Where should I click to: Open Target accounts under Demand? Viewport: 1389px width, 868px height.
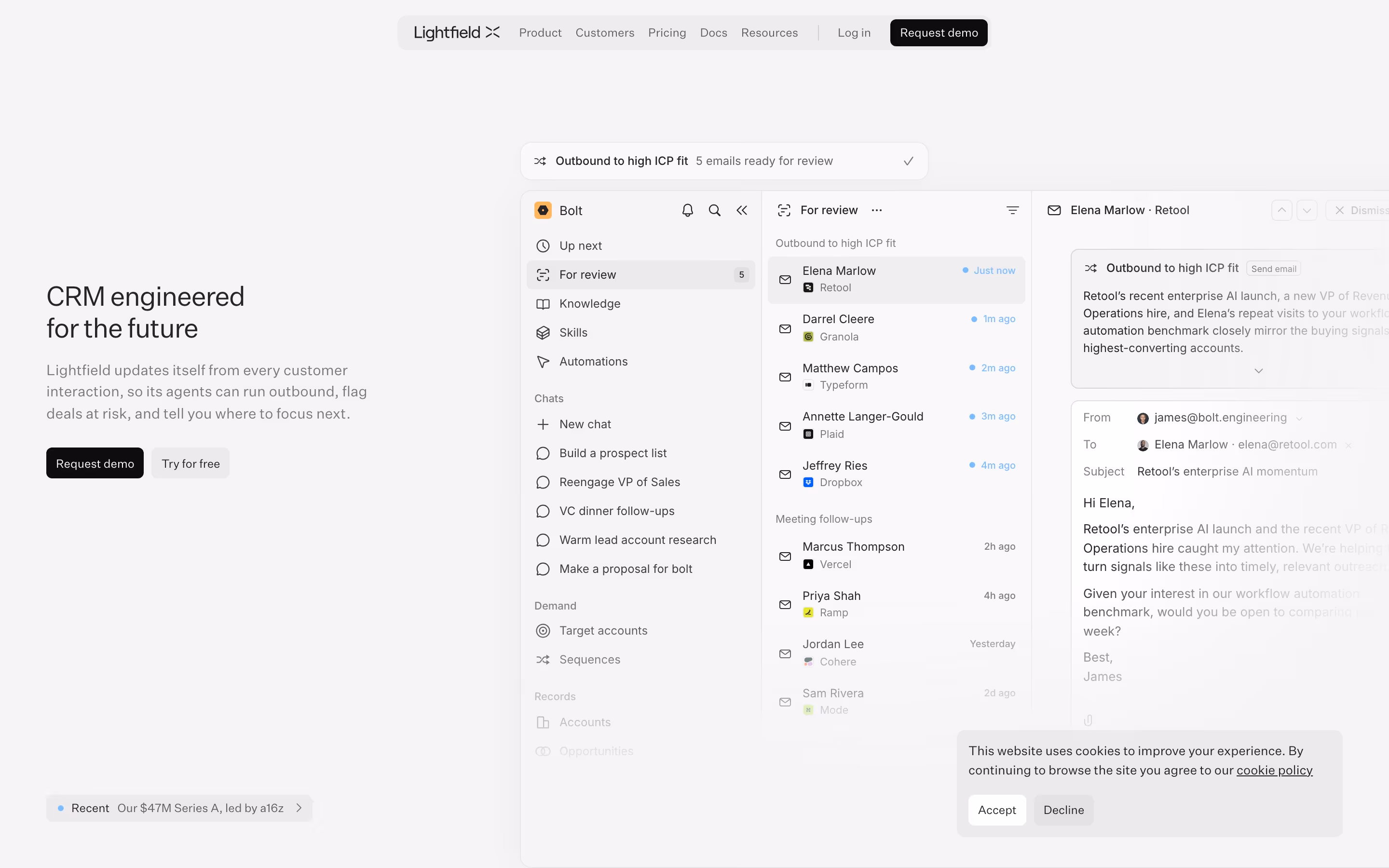coord(640,631)
